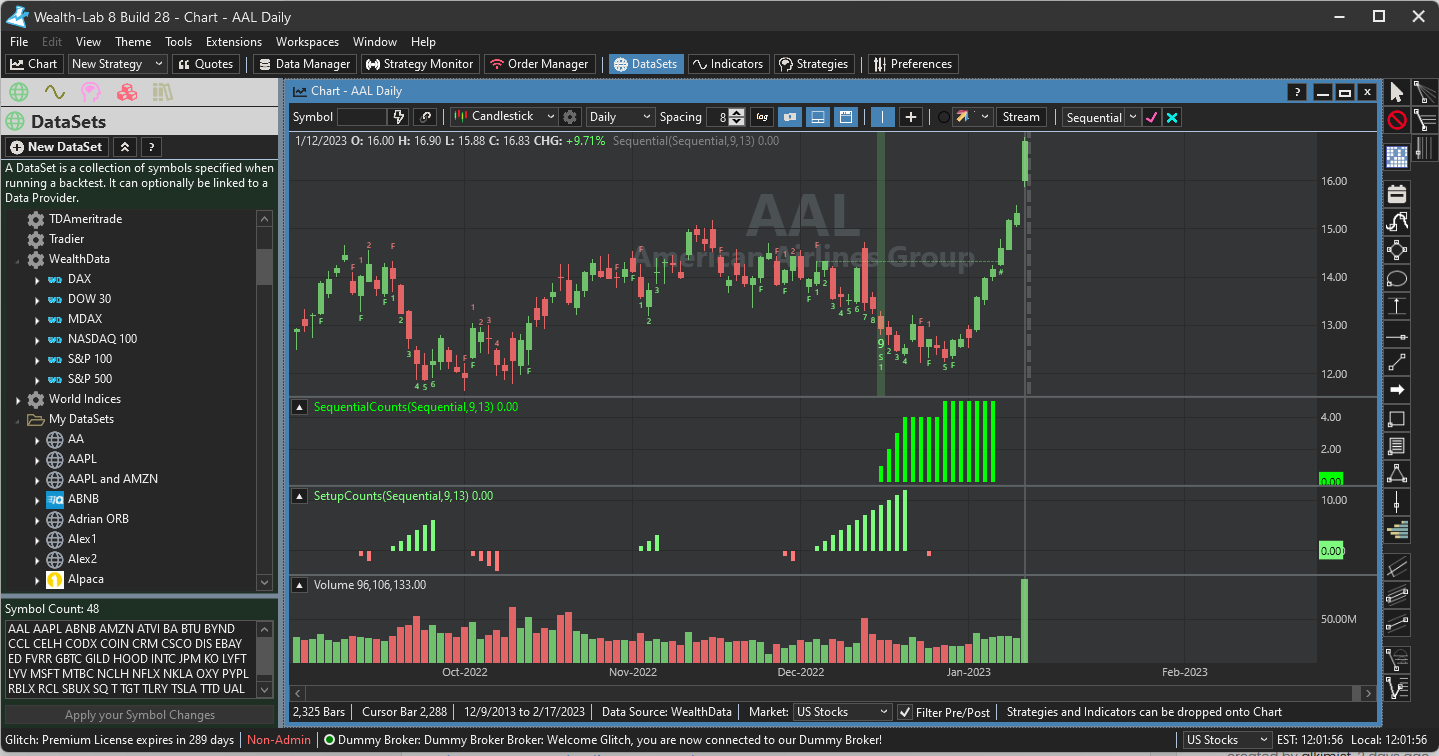
Task: Open the Candlestick chart style dropdown
Action: (504, 117)
